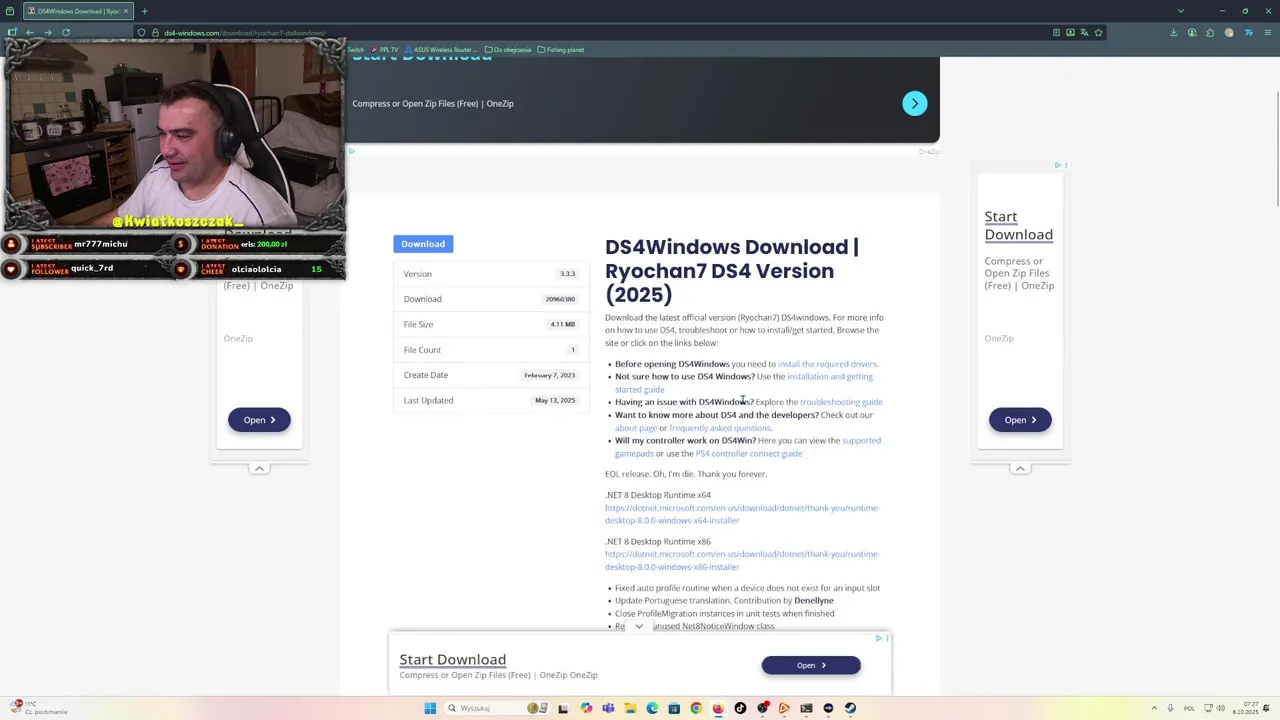Open AdChoices icon on bottom banner ad
This screenshot has width=1280, height=720.
click(879, 638)
